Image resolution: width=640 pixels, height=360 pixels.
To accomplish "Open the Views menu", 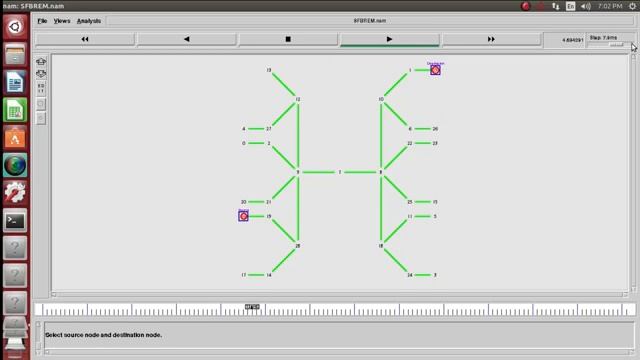I will [62, 21].
